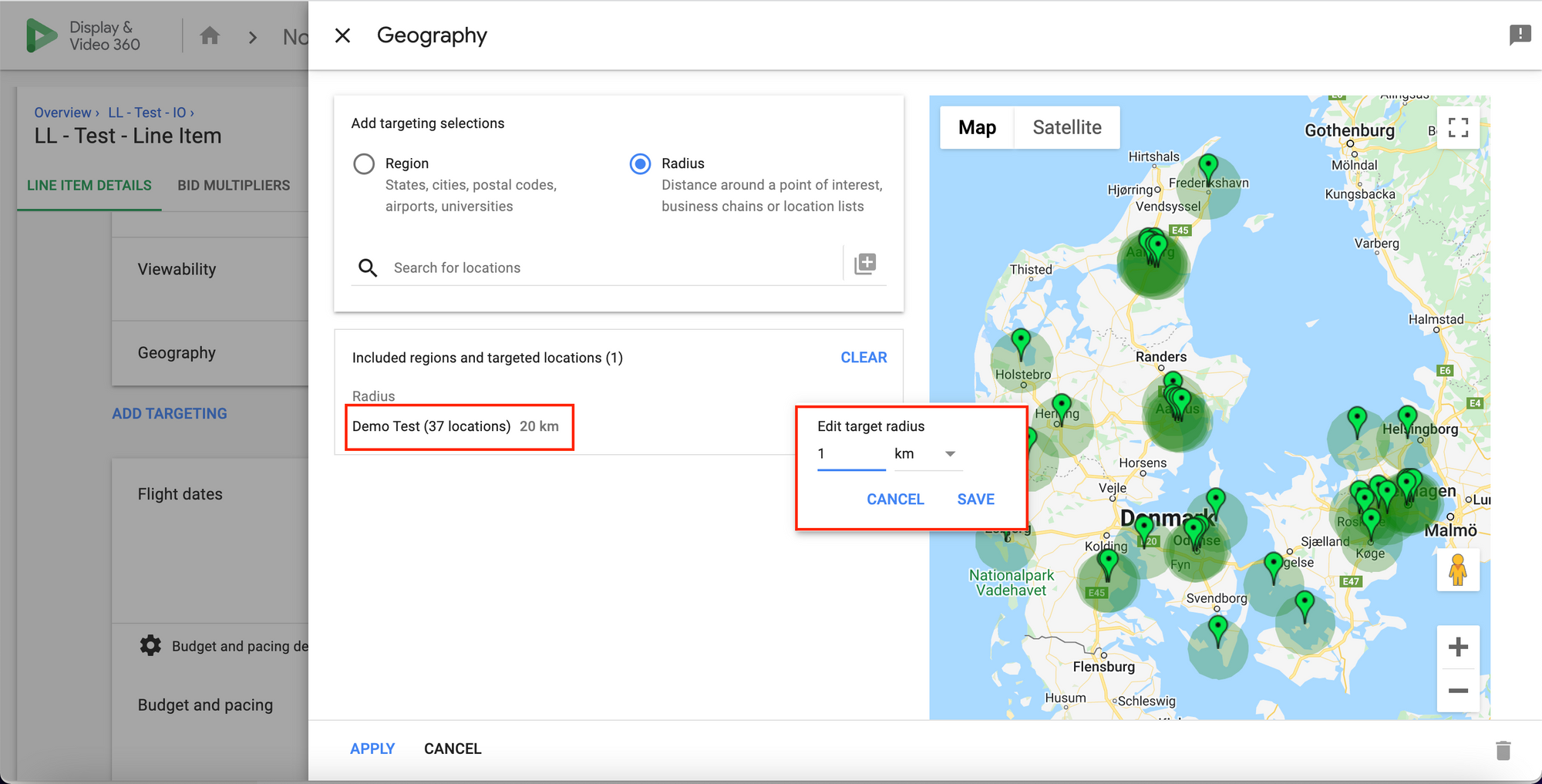Click APPLY at the bottom
This screenshot has width=1542, height=784.
tap(372, 749)
